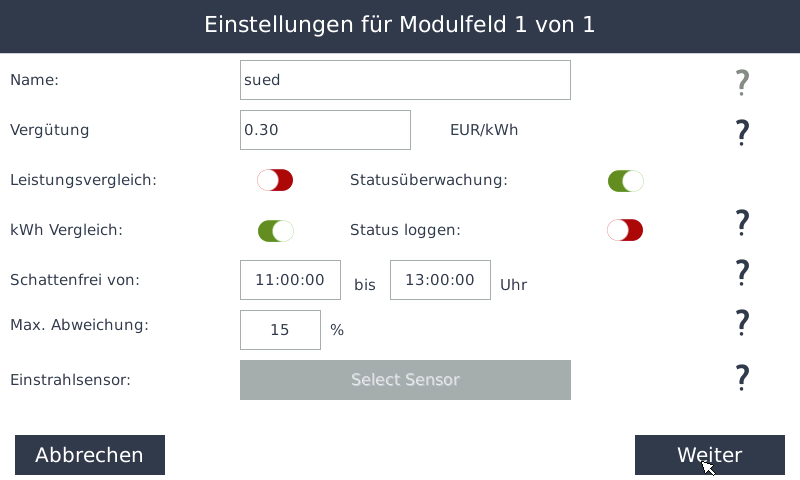Disable the Statusüberwachung toggle

click(x=626, y=181)
